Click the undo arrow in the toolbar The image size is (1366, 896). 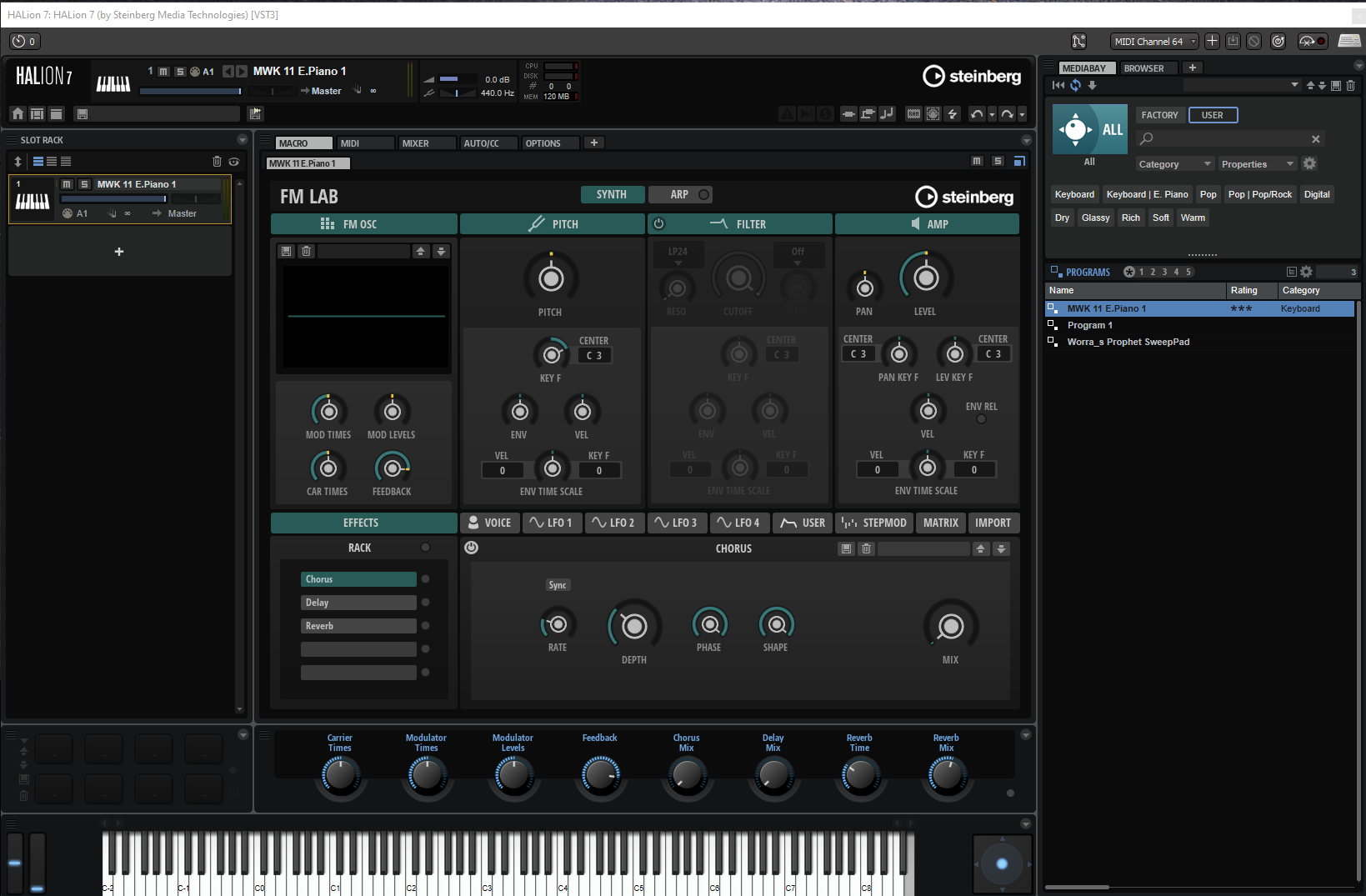click(977, 114)
